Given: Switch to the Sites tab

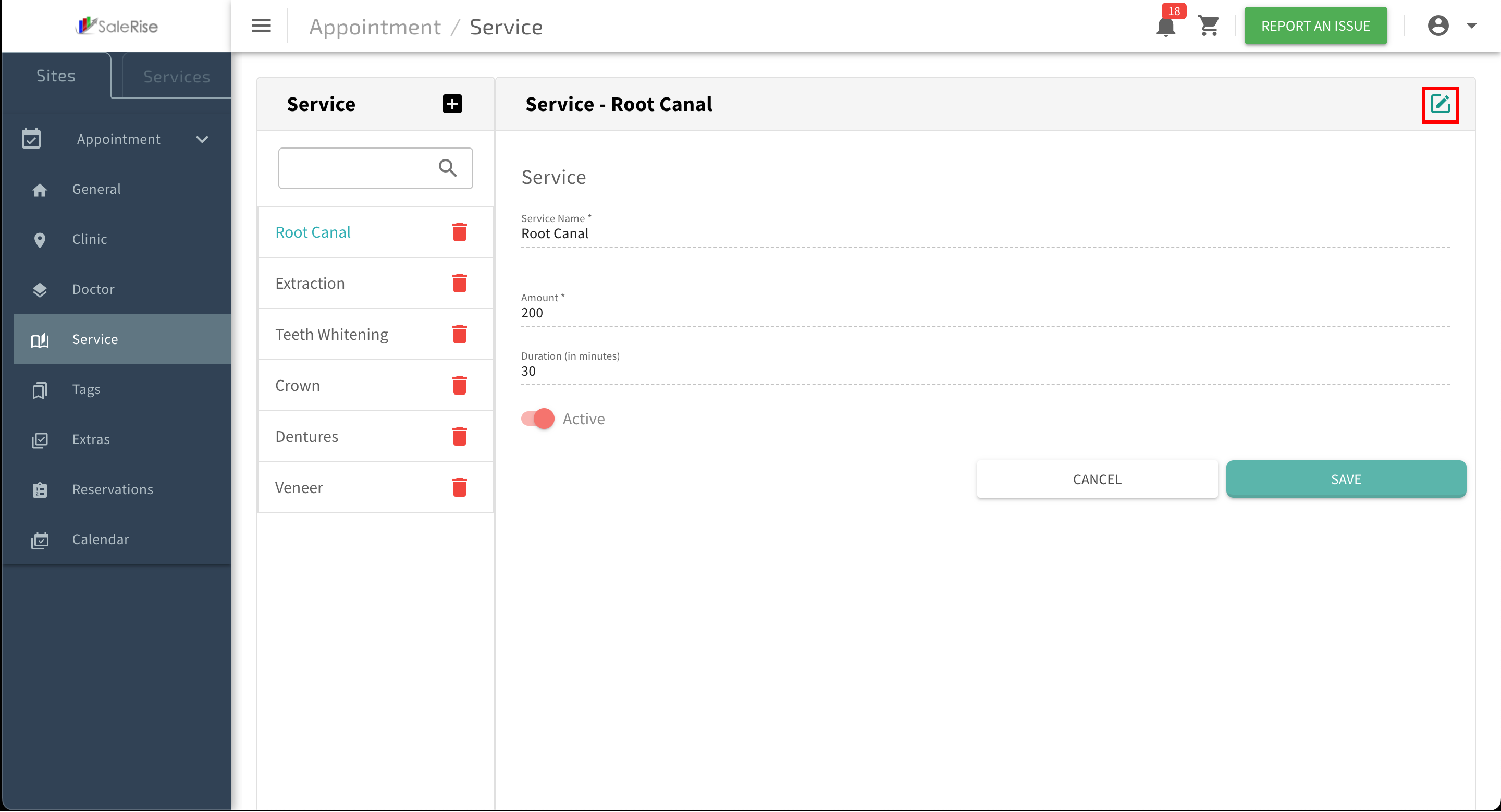Looking at the screenshot, I should [56, 76].
